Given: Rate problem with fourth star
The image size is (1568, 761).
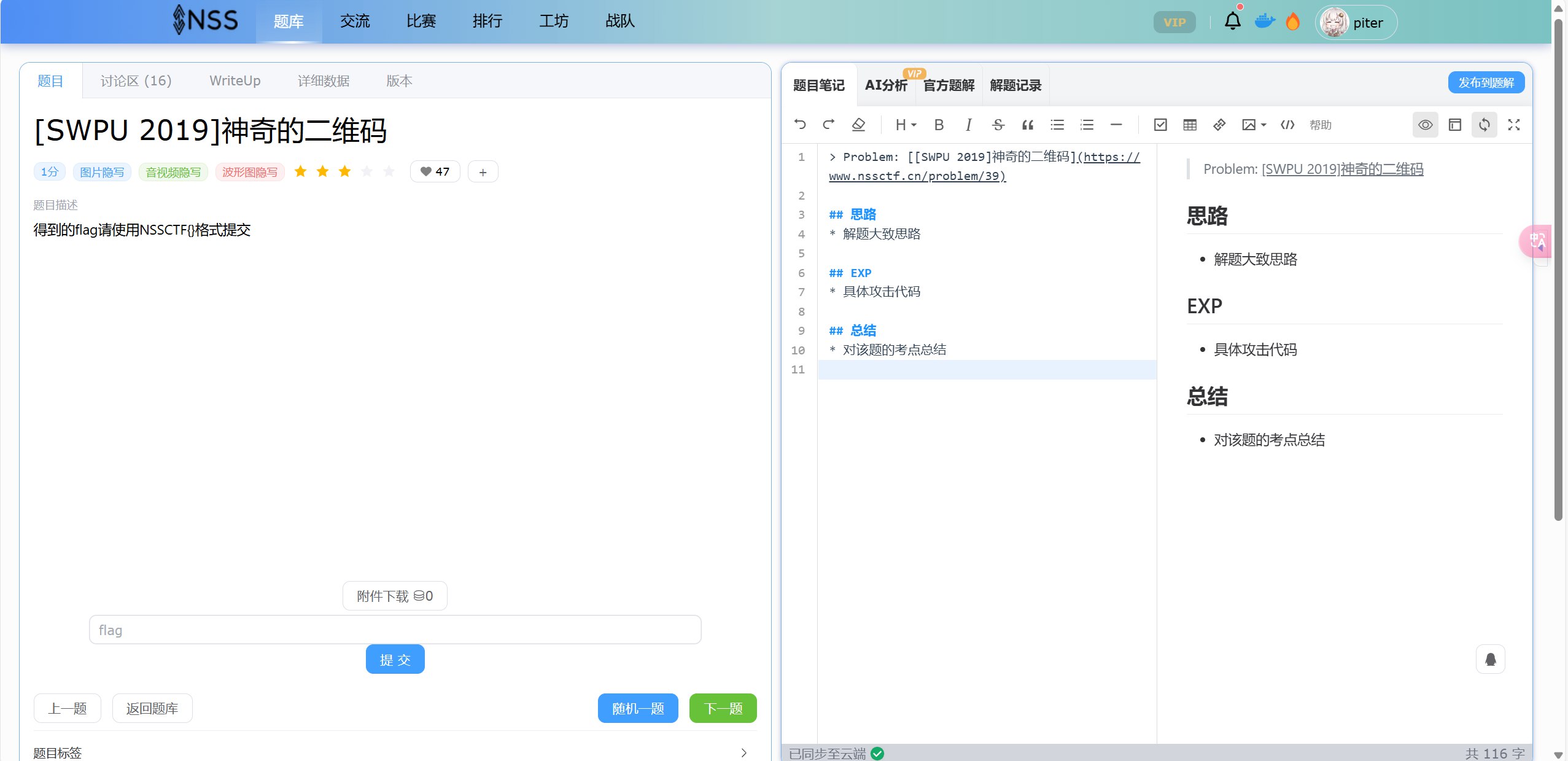Looking at the screenshot, I should point(367,171).
